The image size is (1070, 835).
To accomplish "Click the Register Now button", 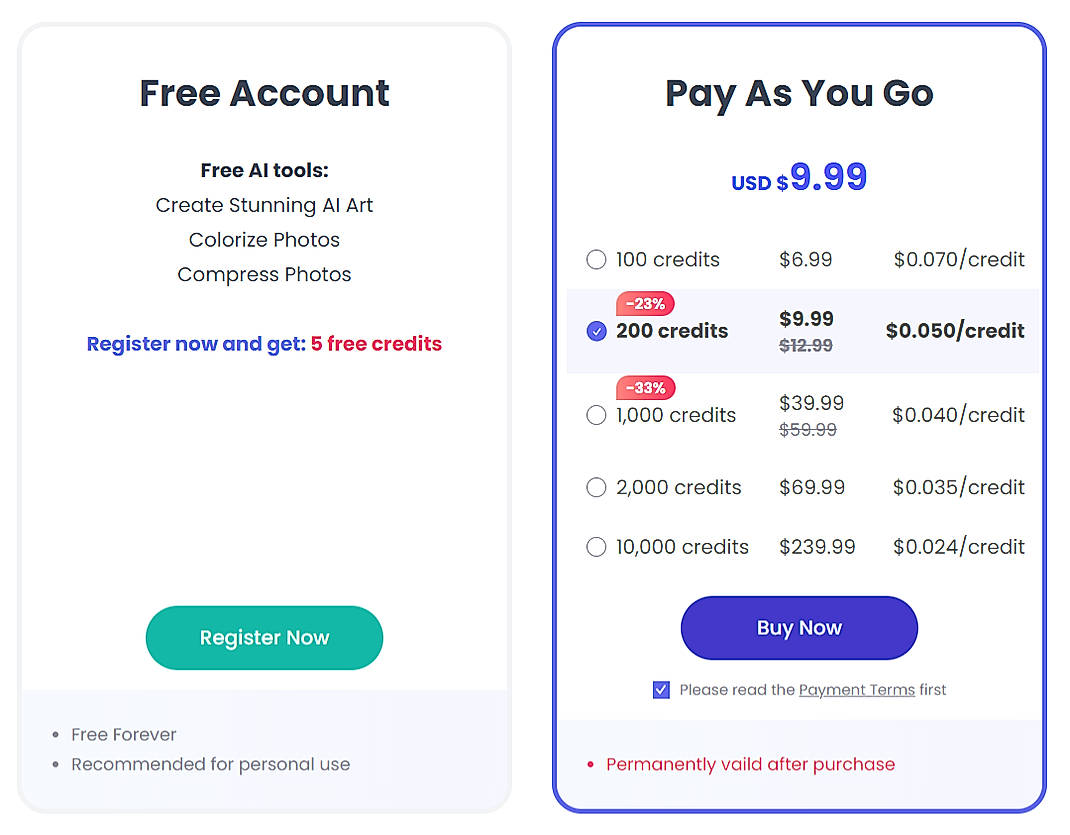I will [x=264, y=637].
